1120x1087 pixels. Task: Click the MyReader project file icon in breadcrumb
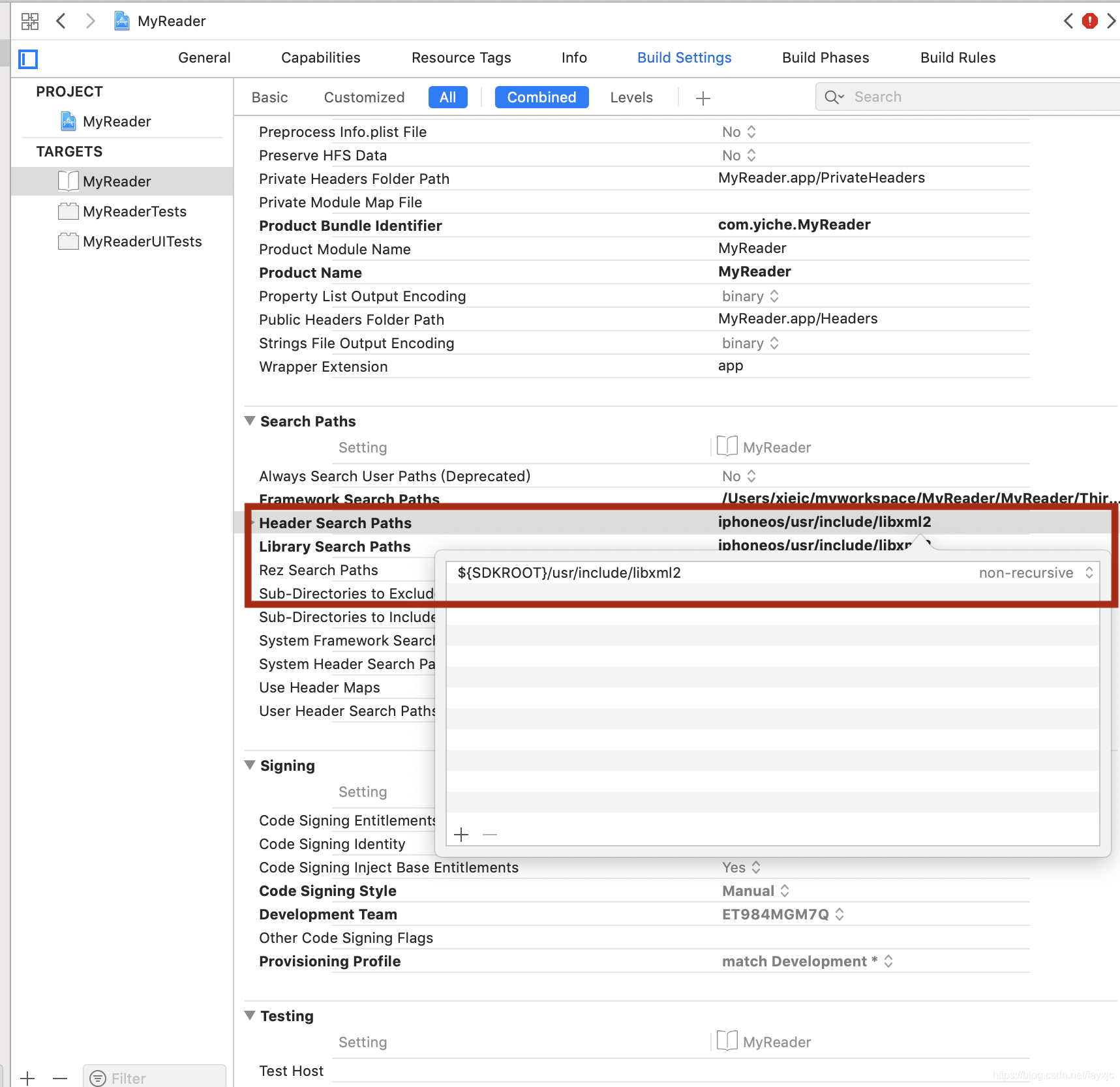coord(121,22)
